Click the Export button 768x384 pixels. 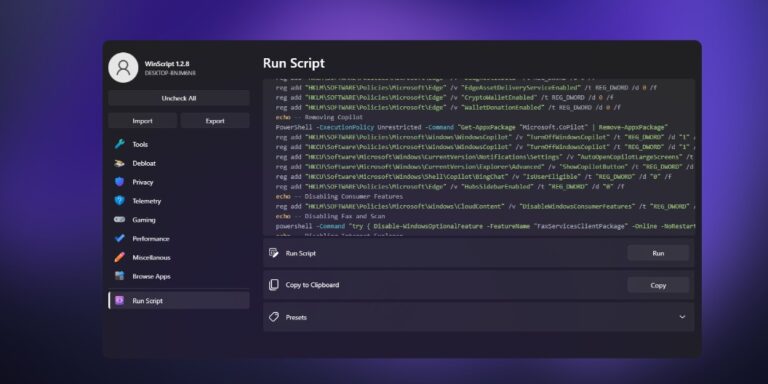pos(215,121)
